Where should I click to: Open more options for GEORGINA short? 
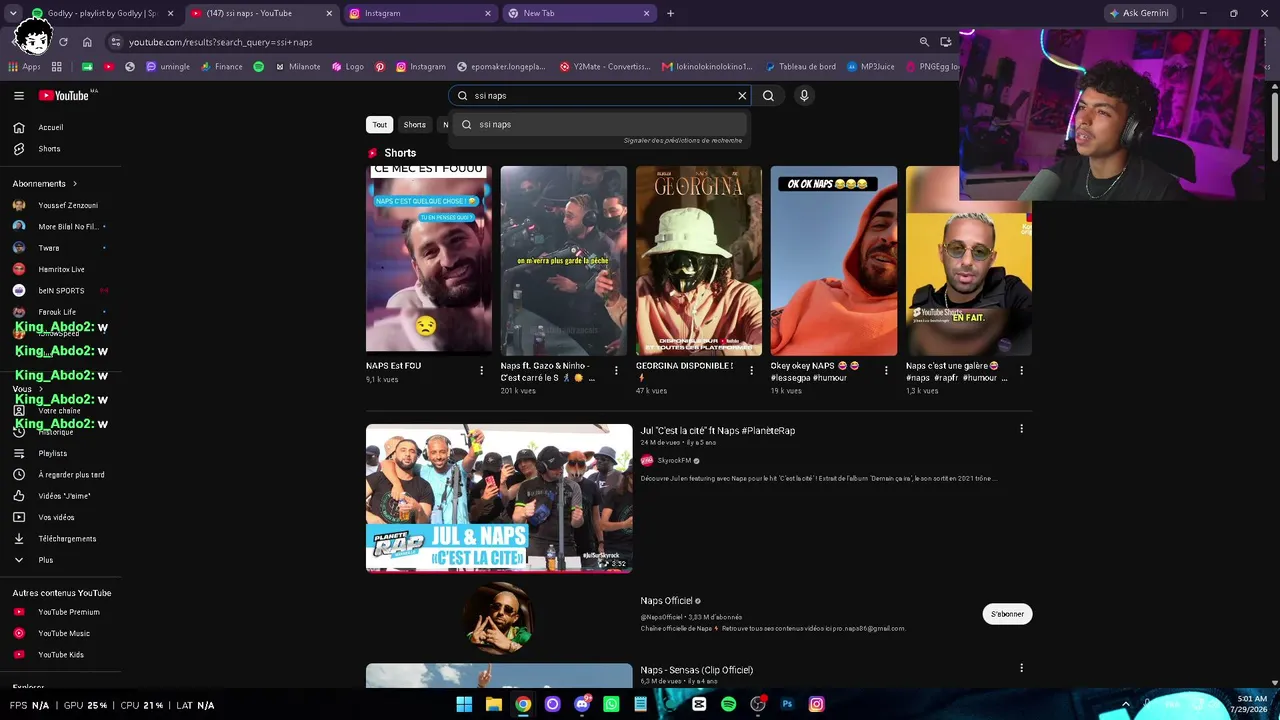pyautogui.click(x=751, y=371)
